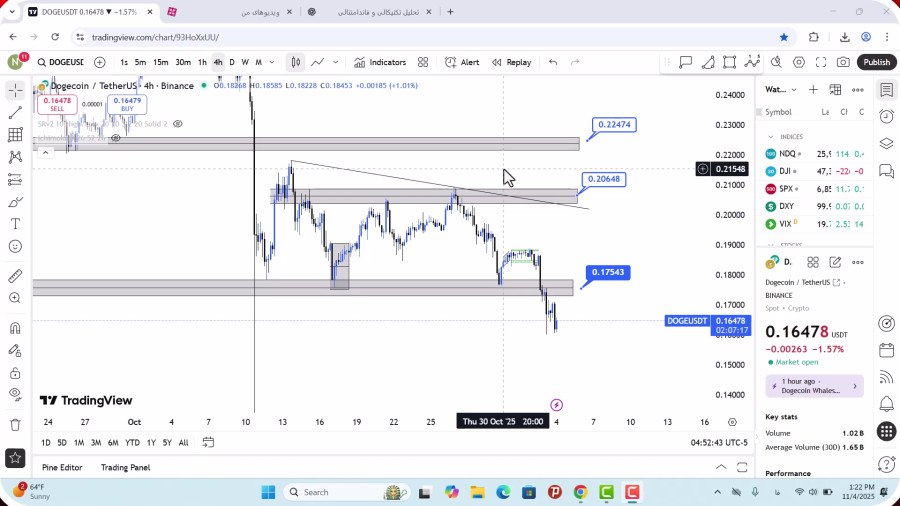Open Windows taskbar Search box

(330, 492)
